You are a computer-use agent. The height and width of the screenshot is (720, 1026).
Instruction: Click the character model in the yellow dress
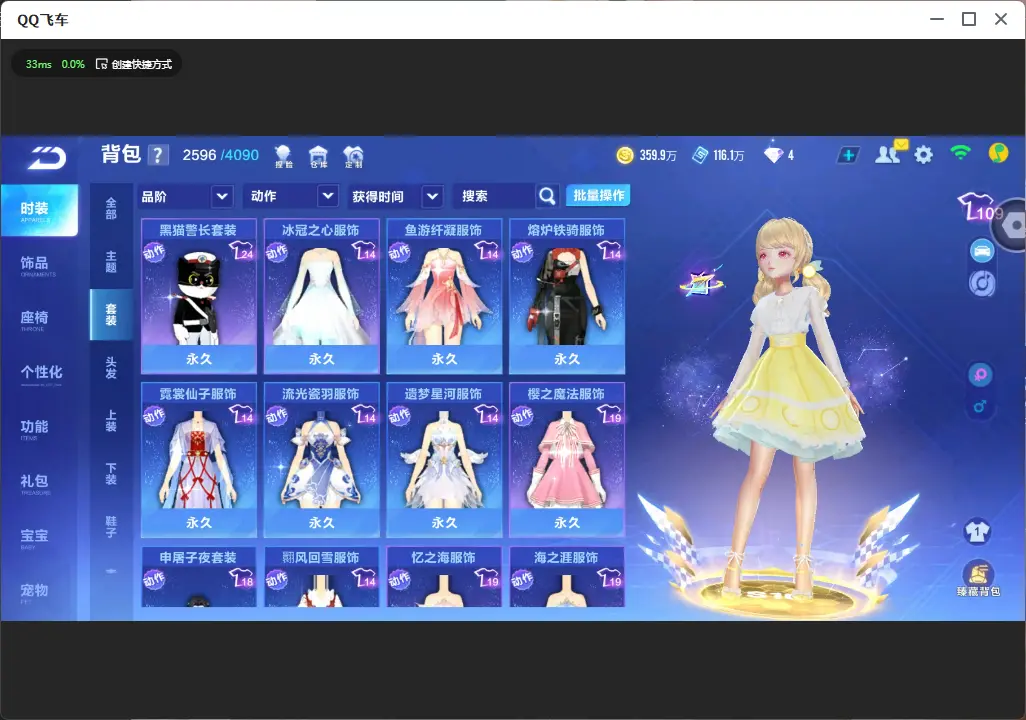pos(788,406)
